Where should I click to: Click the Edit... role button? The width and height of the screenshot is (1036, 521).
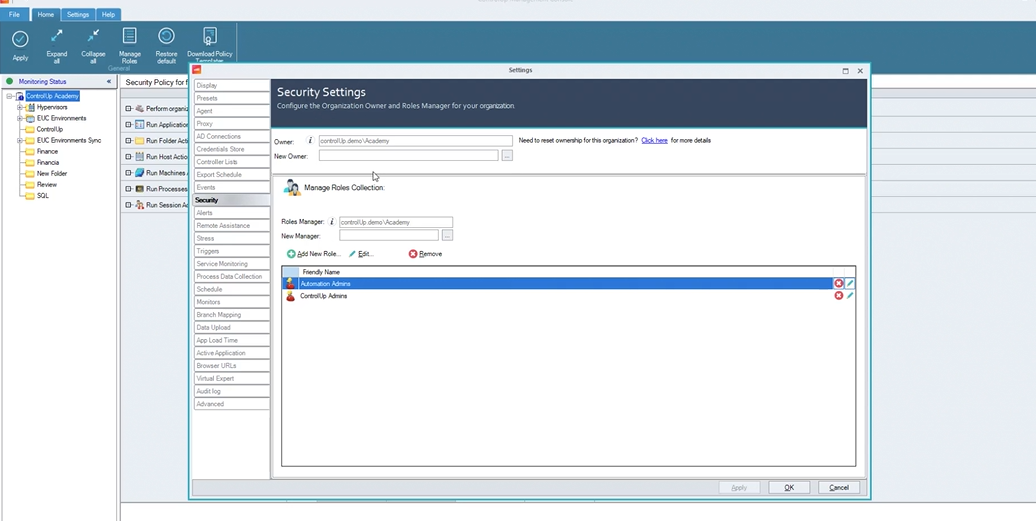pos(361,254)
